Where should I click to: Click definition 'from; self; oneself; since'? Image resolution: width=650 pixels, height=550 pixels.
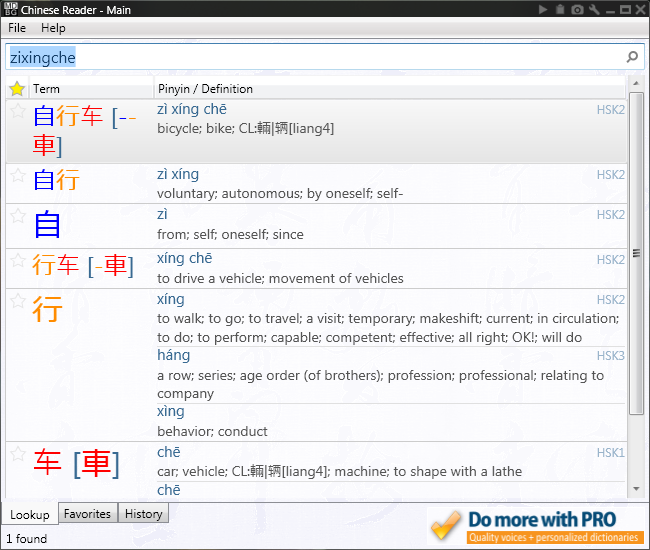point(230,235)
